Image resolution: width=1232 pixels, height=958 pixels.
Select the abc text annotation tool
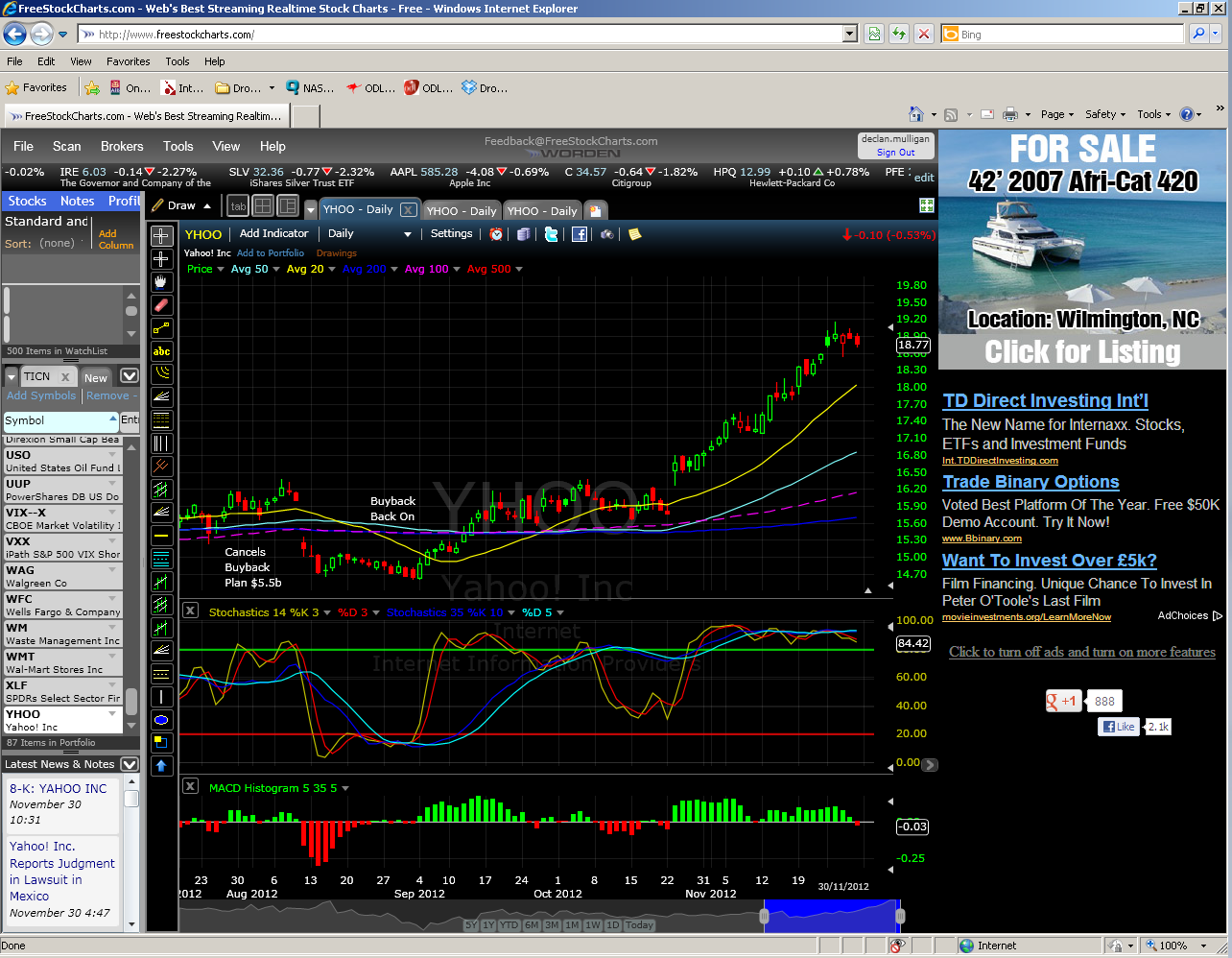(x=161, y=351)
